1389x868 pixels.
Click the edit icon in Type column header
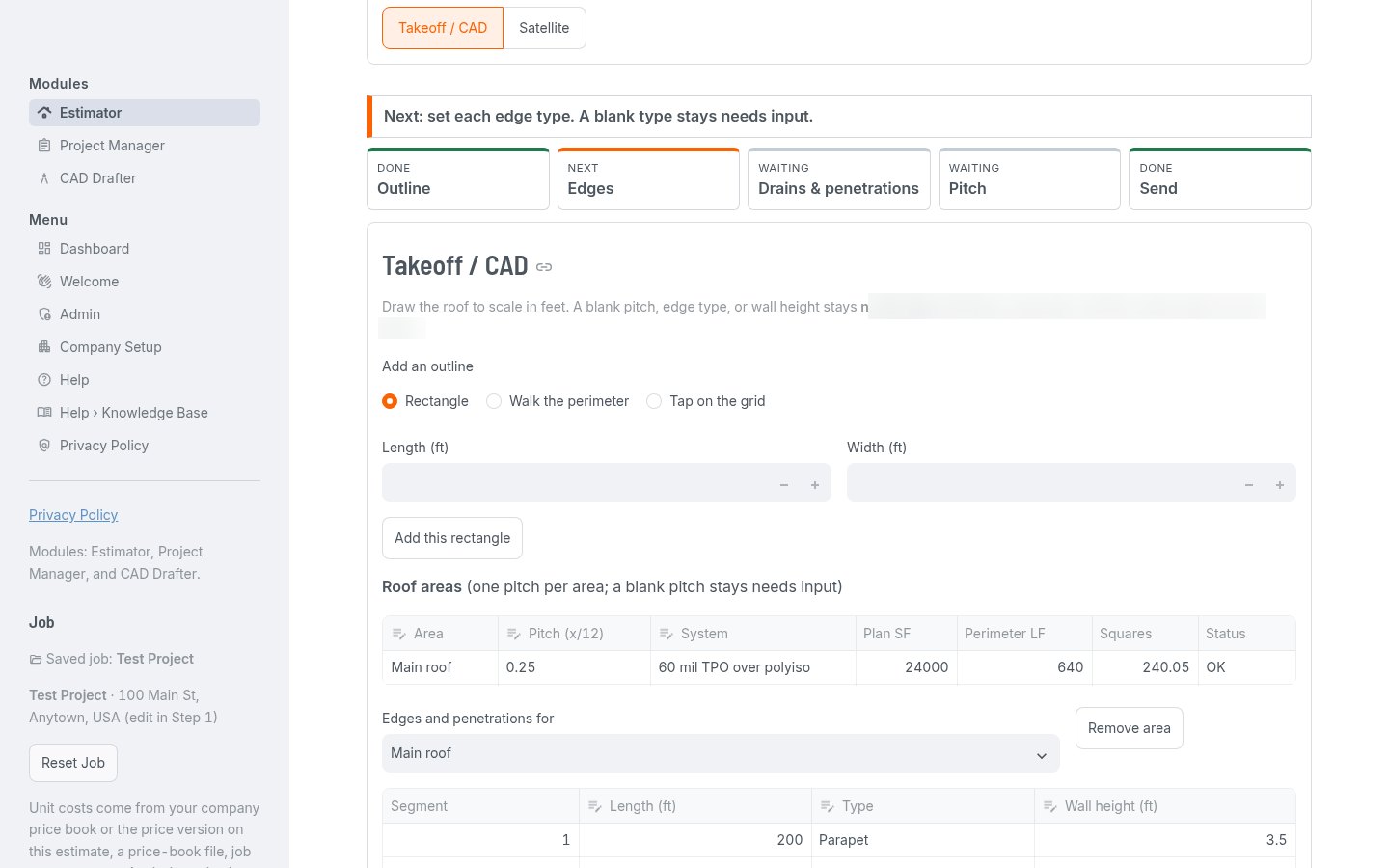828,806
